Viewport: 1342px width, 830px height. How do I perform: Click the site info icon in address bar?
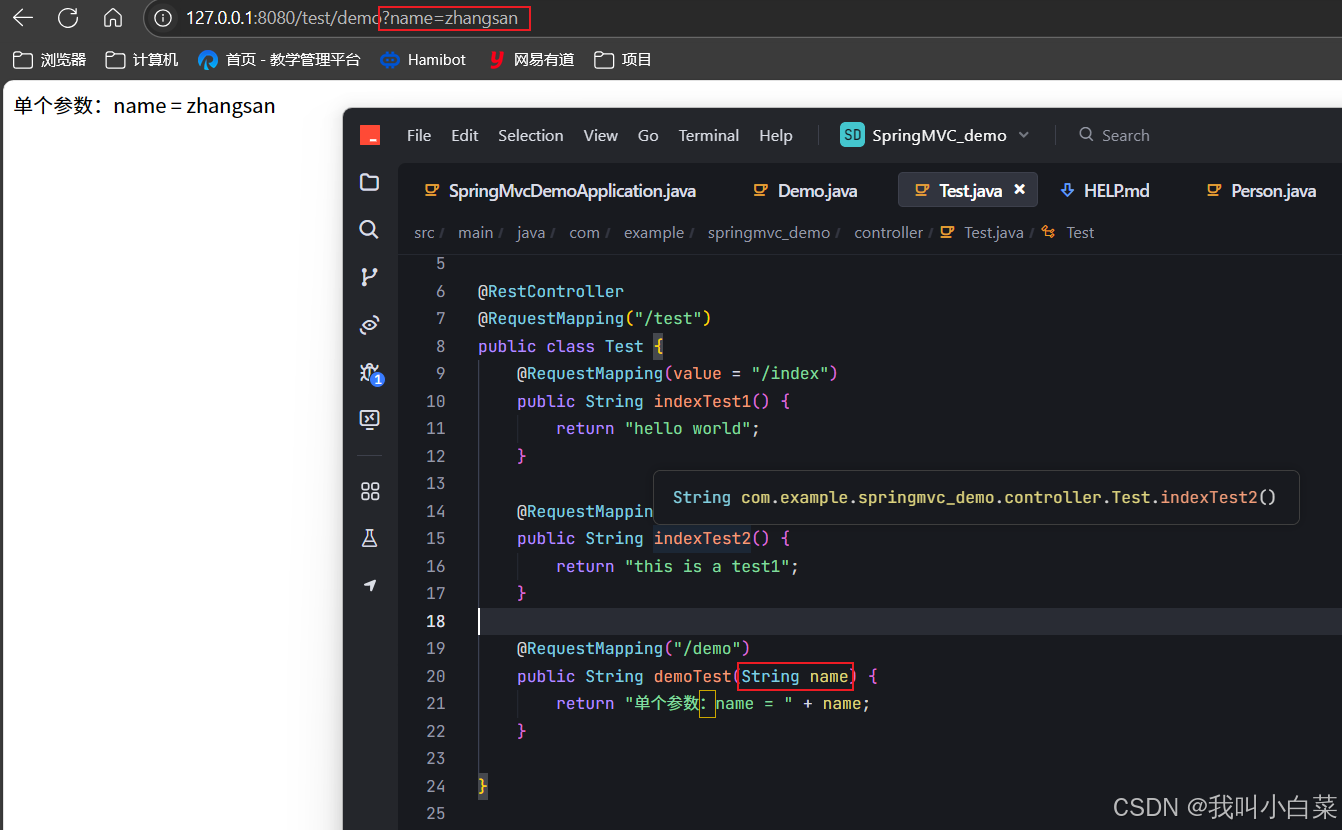pyautogui.click(x=163, y=18)
